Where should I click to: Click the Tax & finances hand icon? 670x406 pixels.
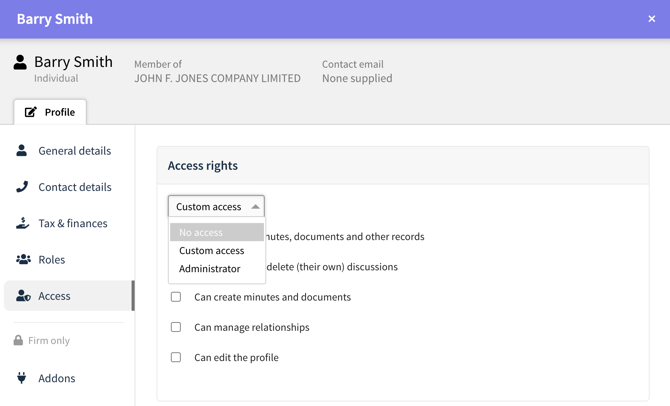[22, 223]
